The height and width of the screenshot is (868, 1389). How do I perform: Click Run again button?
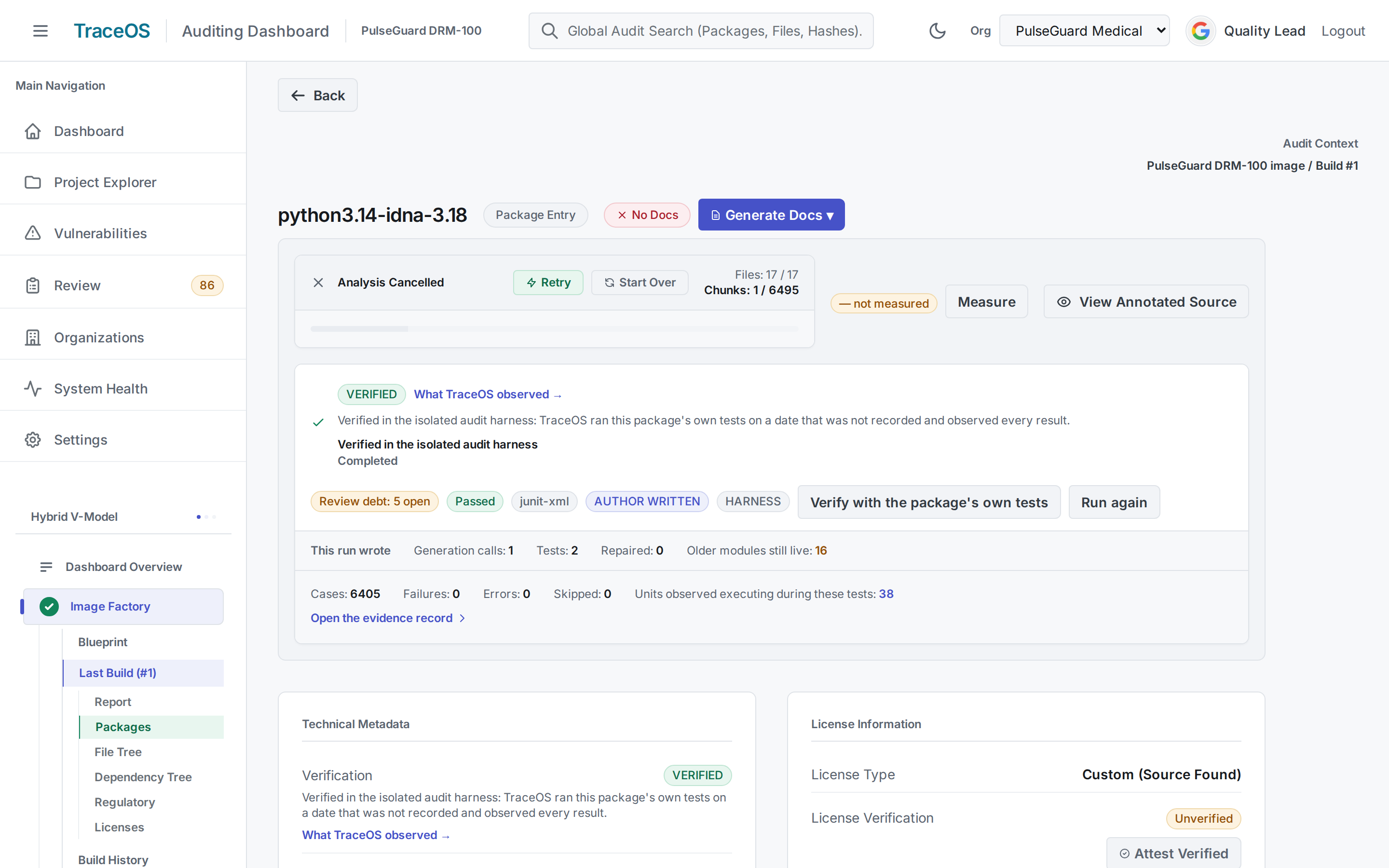coord(1114,502)
